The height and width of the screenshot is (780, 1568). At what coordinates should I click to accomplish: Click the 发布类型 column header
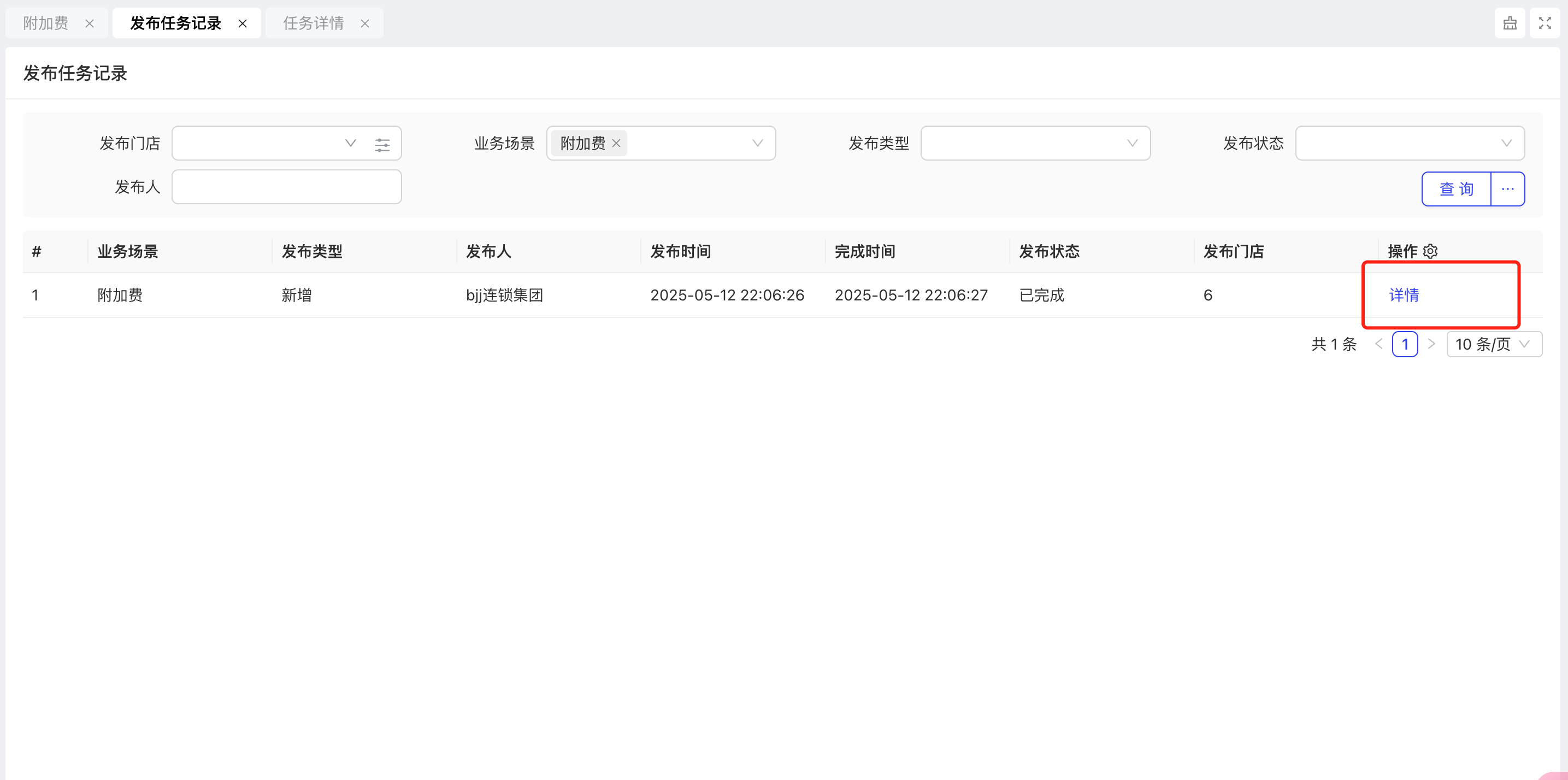311,251
